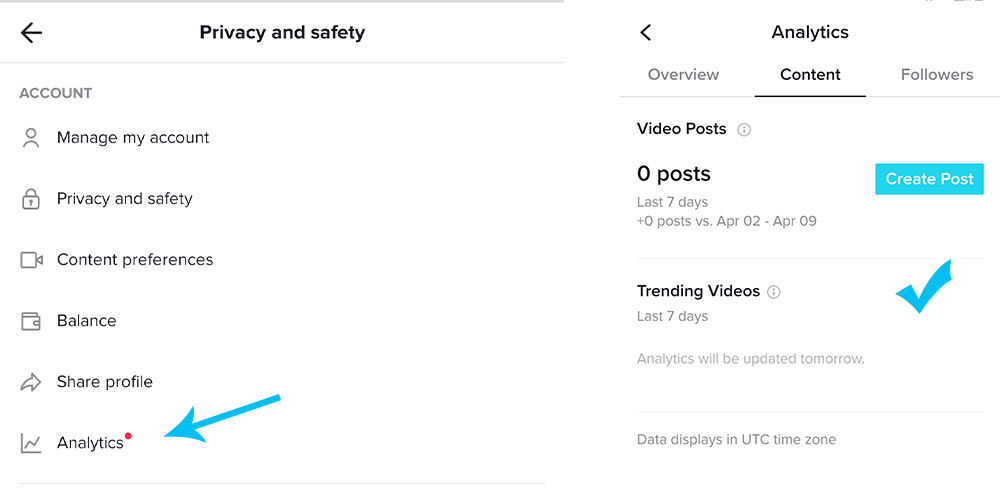Tap the back arrow in Privacy and safety
This screenshot has height=500, width=1000.
tap(32, 33)
